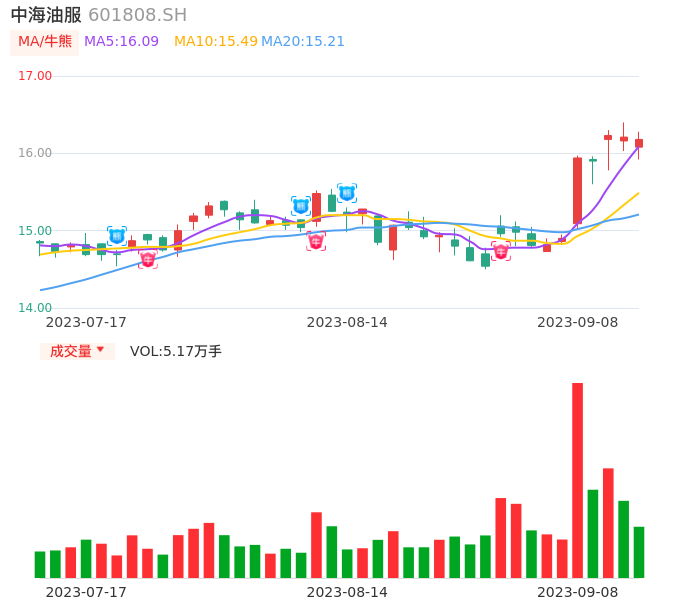Click the last green volume bar

pos(639,553)
